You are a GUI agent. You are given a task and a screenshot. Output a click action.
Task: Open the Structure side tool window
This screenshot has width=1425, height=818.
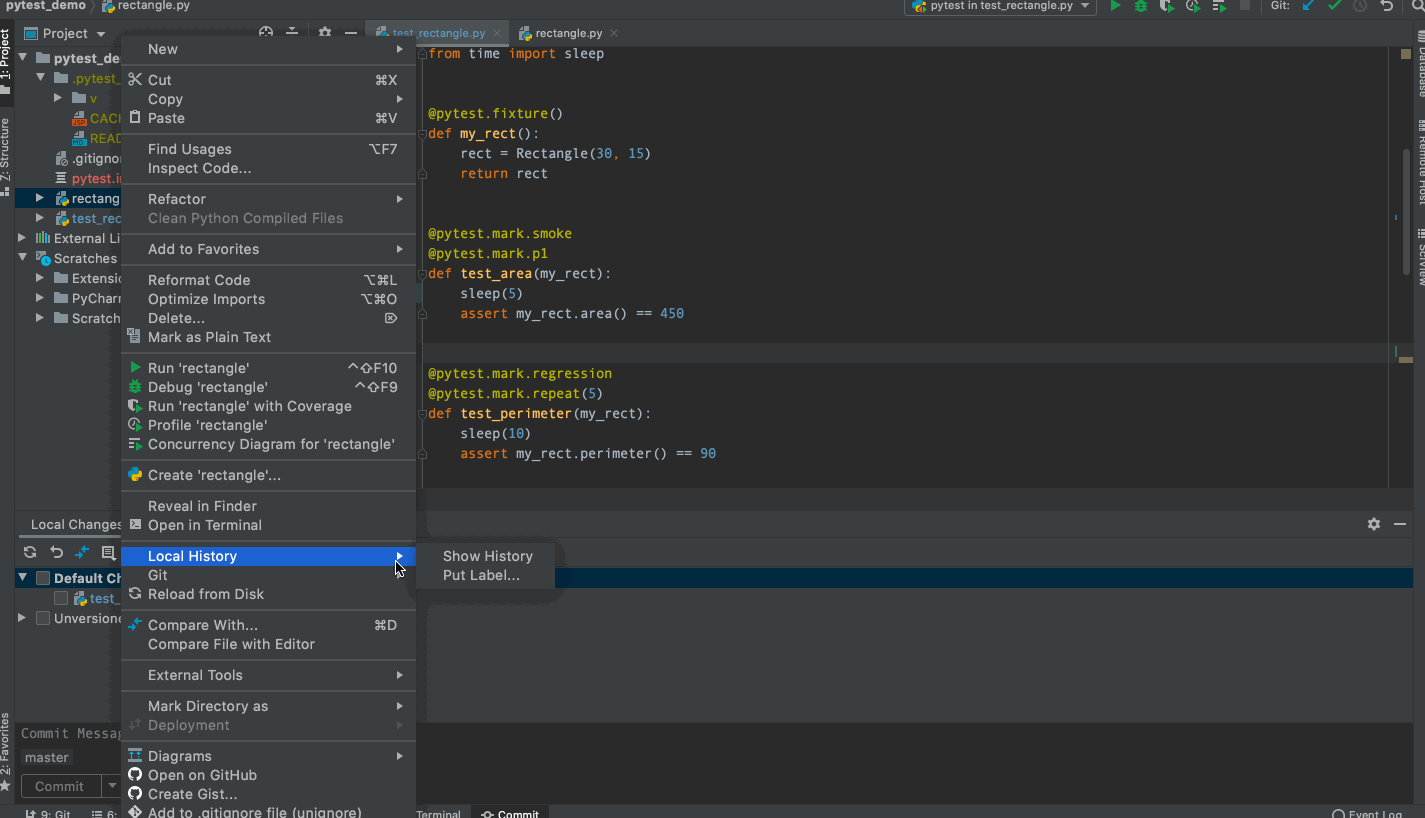pos(6,155)
